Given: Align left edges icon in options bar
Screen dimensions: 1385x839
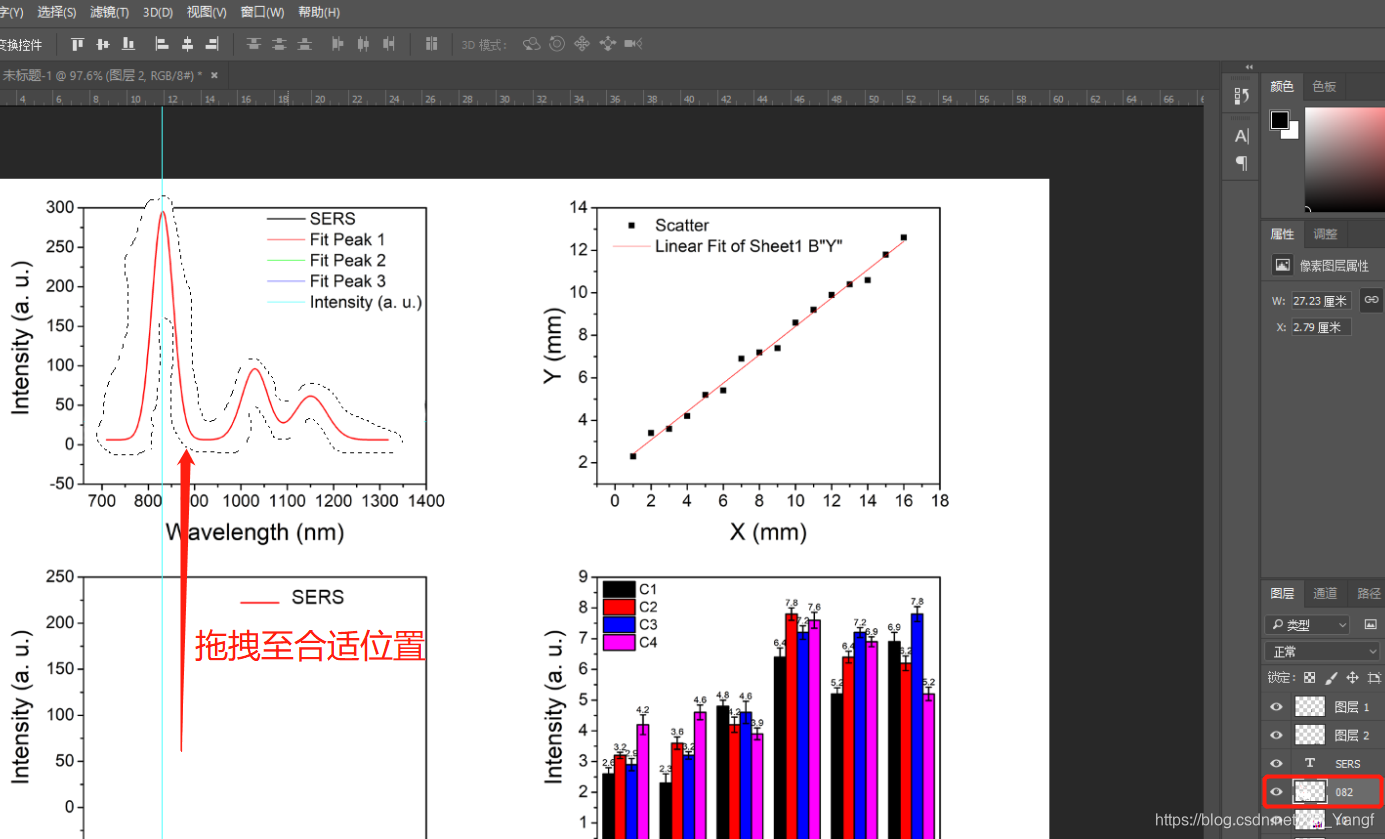Looking at the screenshot, I should pyautogui.click(x=162, y=44).
